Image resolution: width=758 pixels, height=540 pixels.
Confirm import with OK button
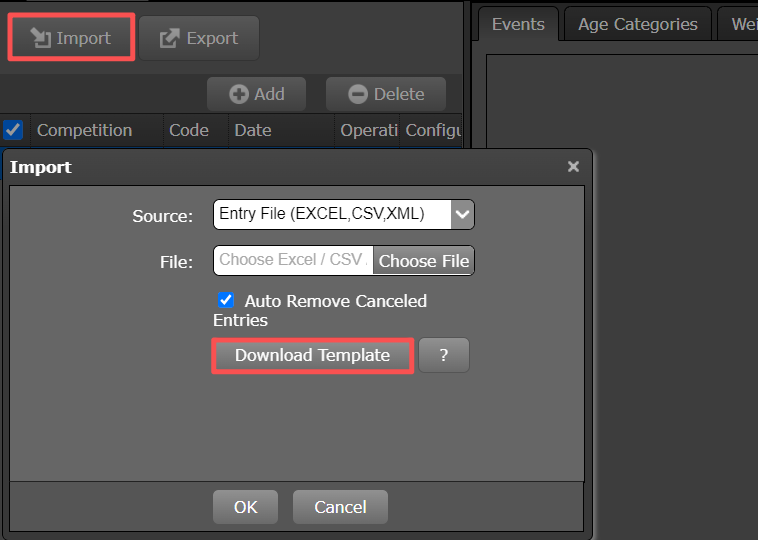pos(246,507)
